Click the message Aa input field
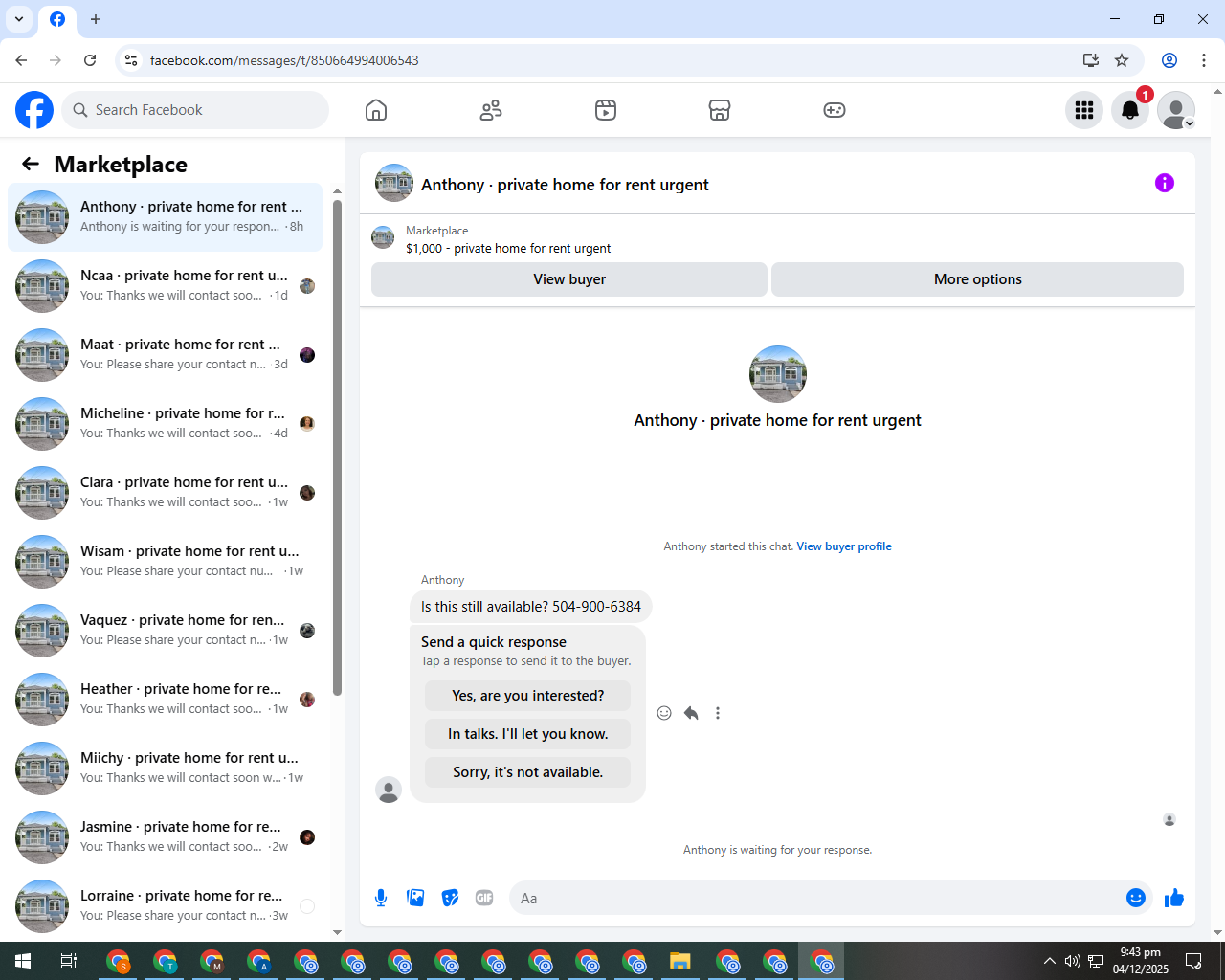The height and width of the screenshot is (980, 1225). click(818, 898)
